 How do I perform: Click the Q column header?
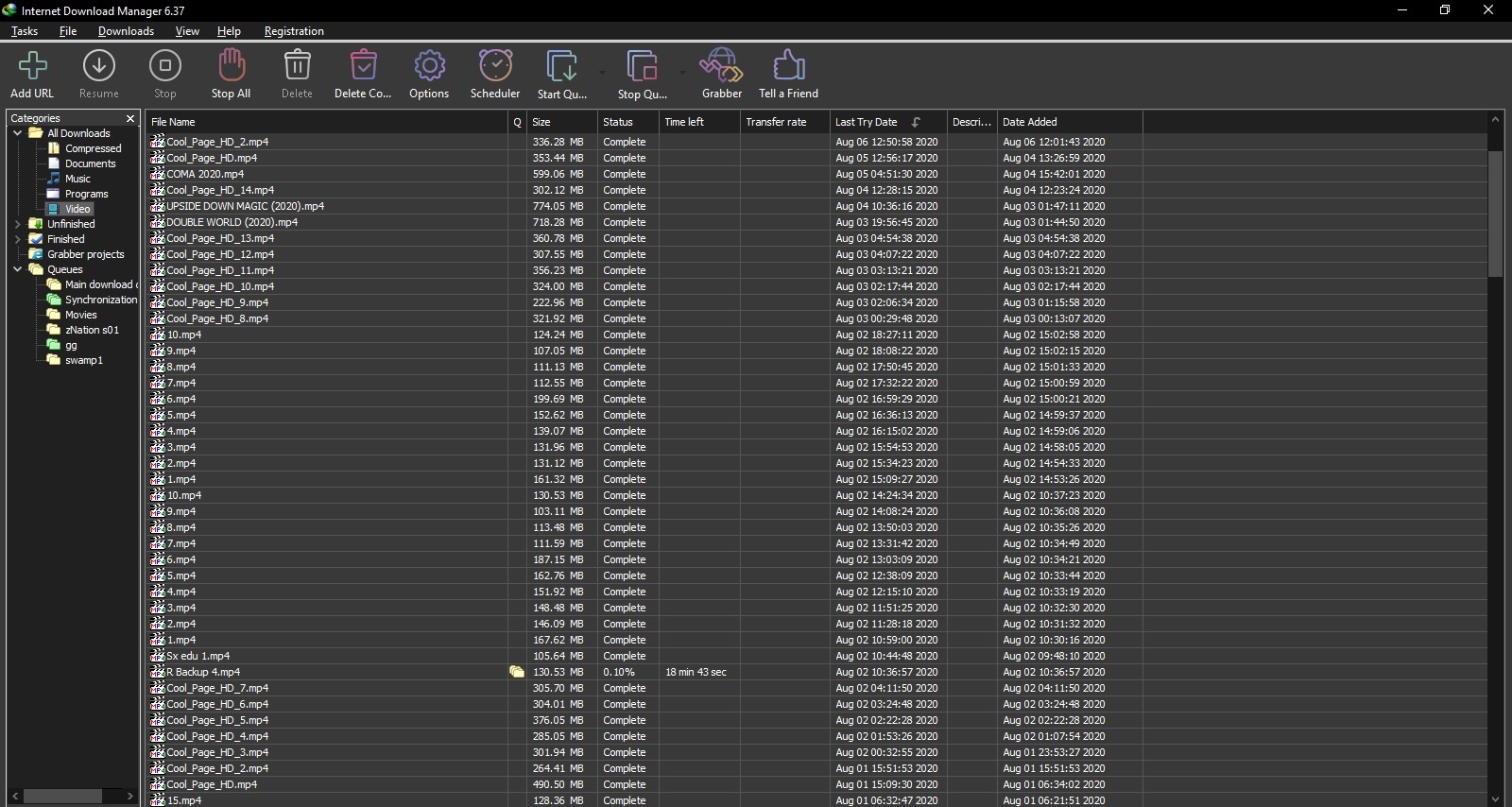[x=517, y=122]
